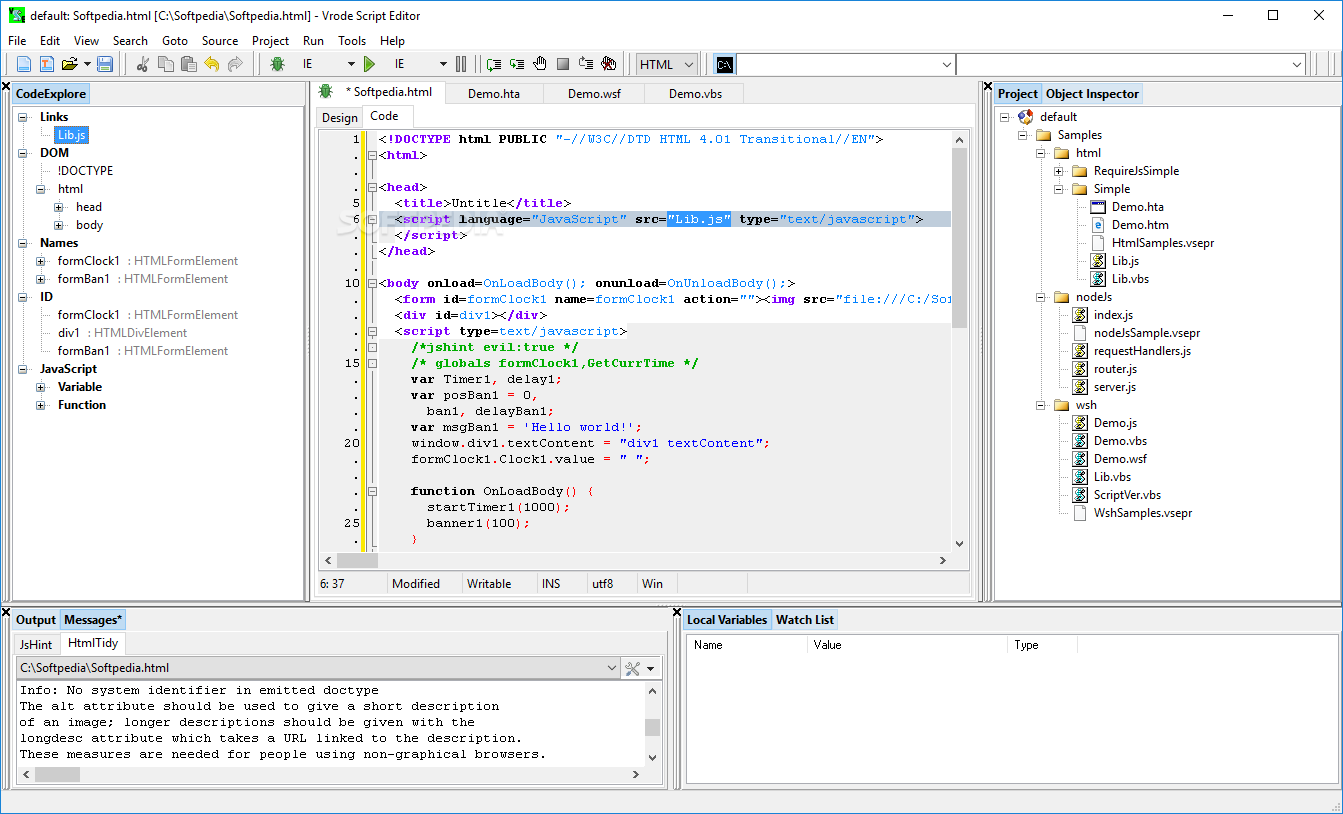Click the yellow Undo arrow icon

(x=212, y=64)
